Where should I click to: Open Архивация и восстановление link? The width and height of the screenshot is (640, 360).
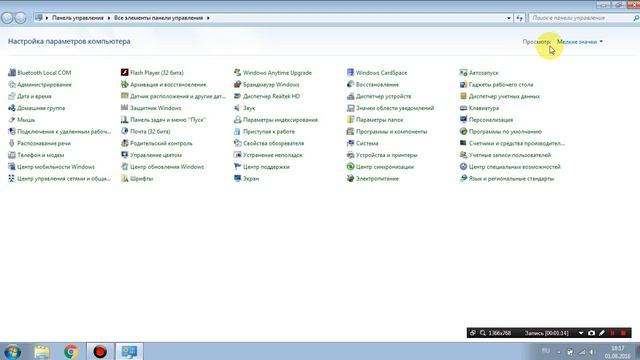tap(168, 84)
